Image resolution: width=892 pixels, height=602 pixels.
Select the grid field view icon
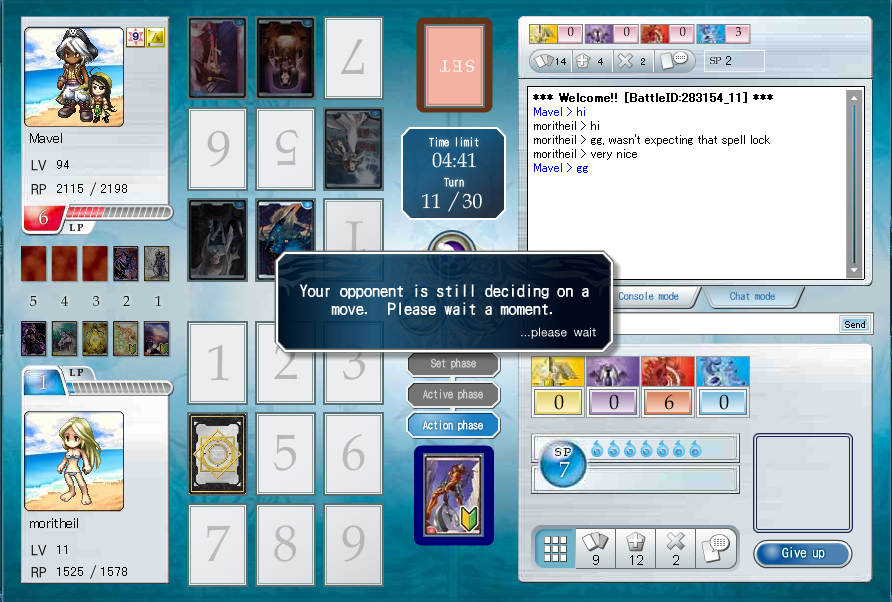click(x=555, y=548)
